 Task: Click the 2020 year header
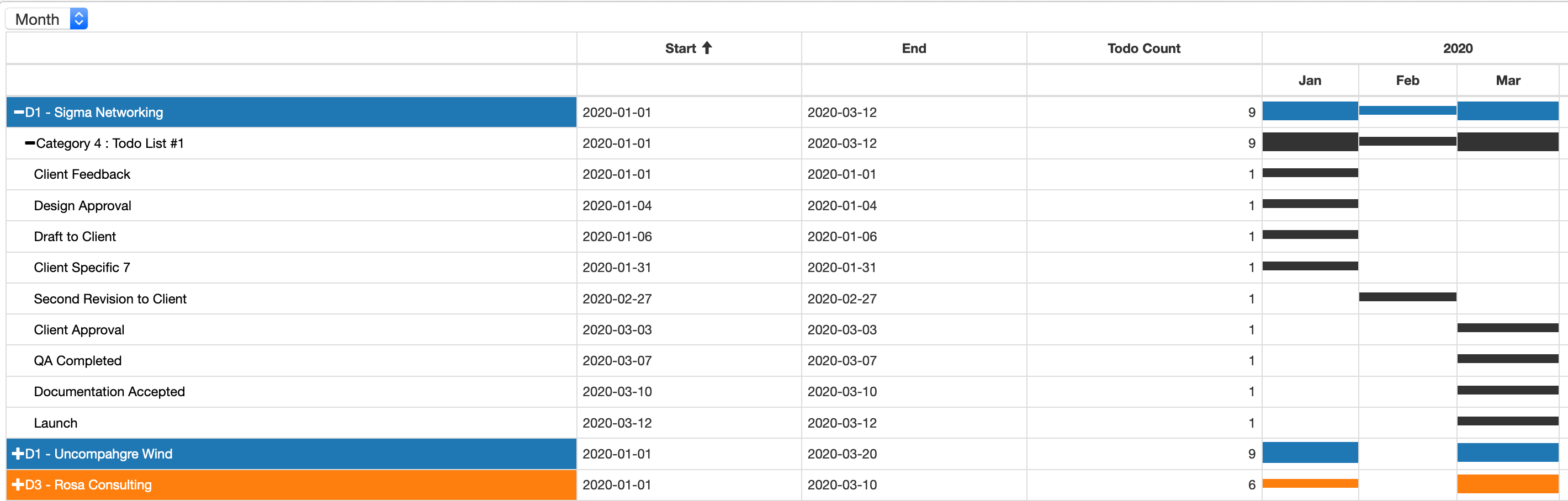[1458, 48]
